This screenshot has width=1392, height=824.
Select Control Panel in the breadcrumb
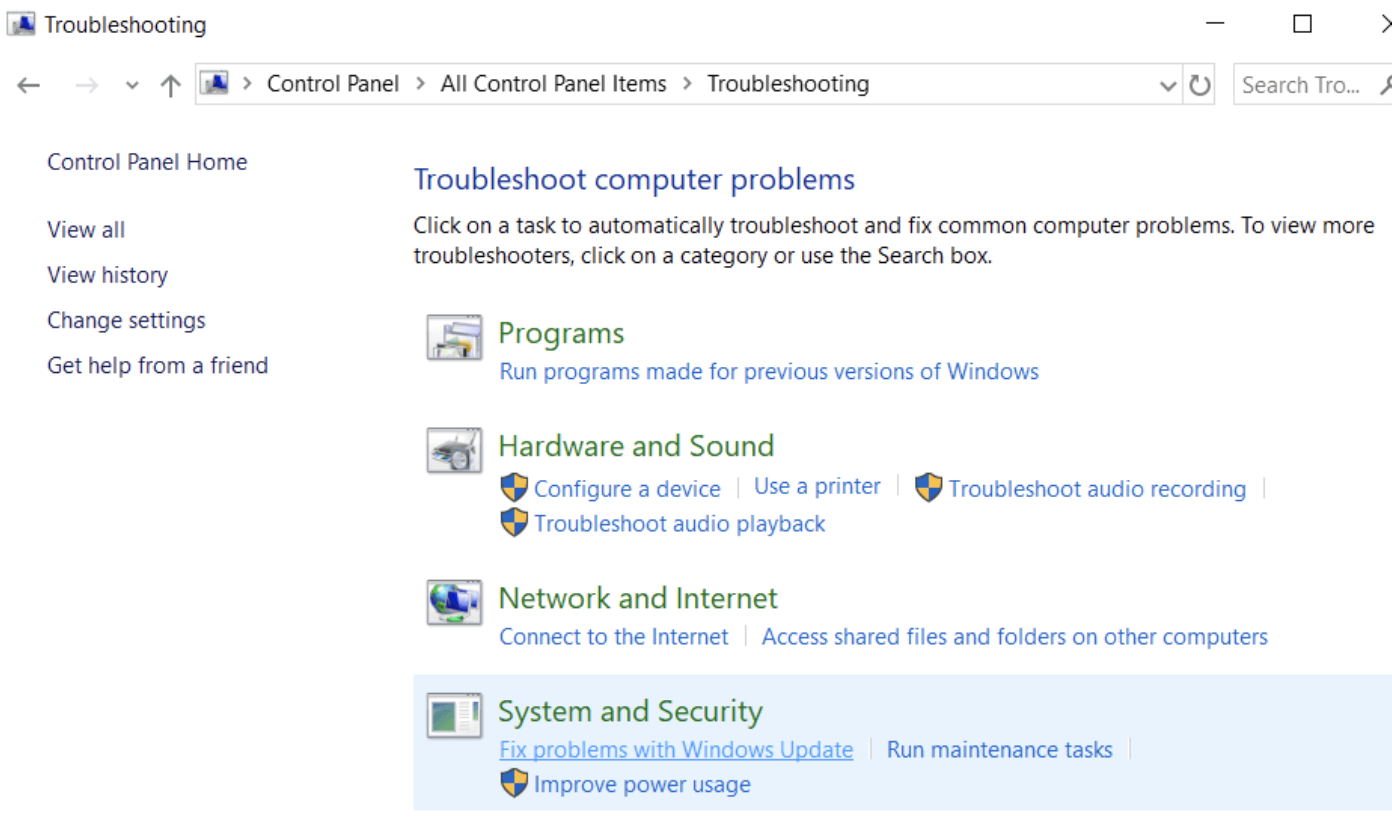tap(333, 84)
